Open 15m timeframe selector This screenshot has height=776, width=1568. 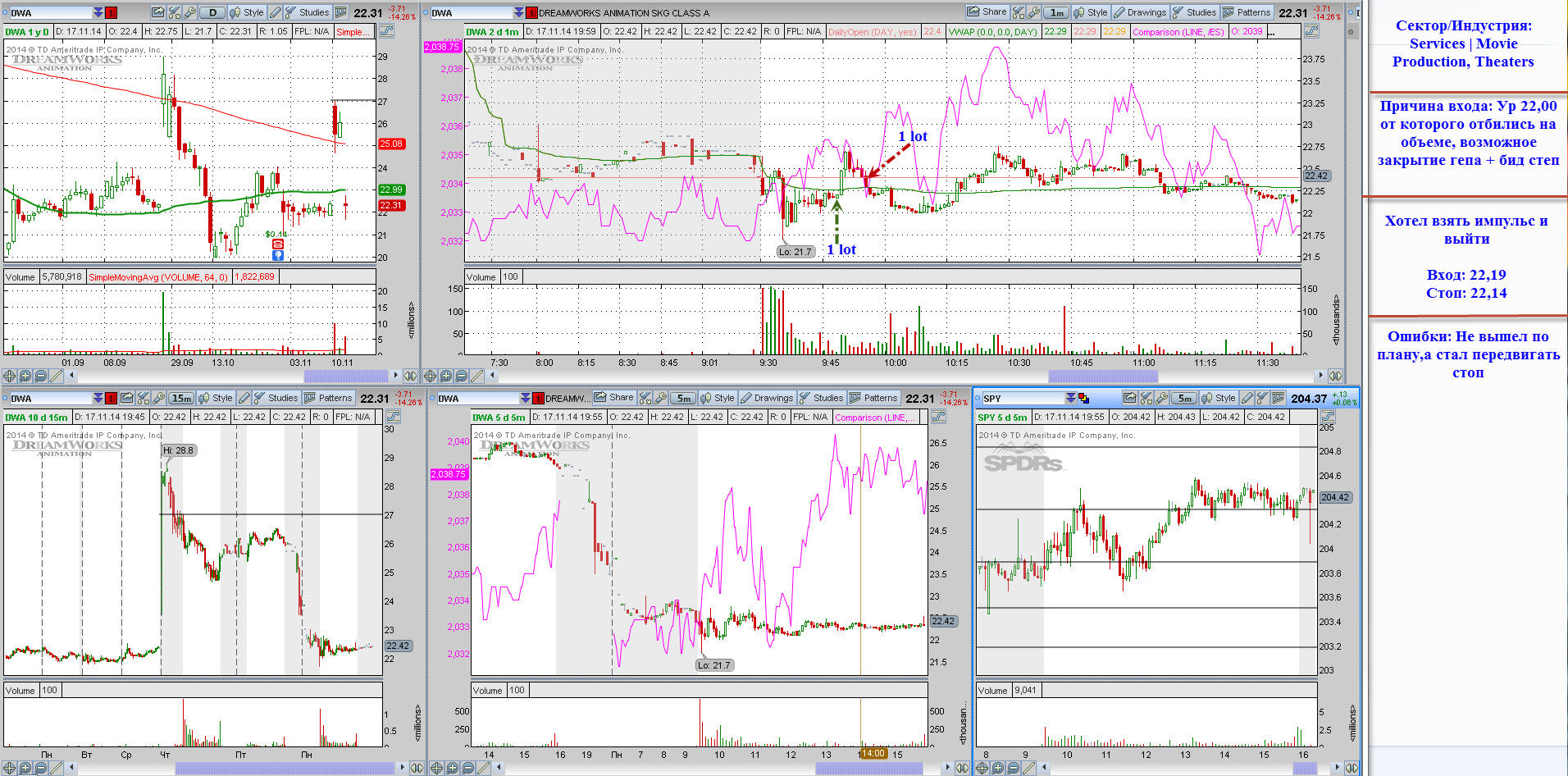click(181, 398)
